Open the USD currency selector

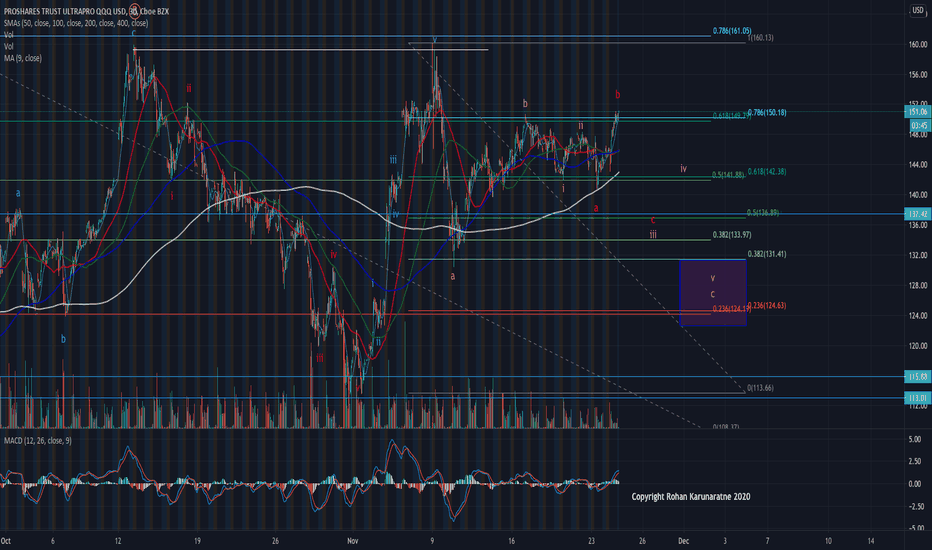tap(918, 10)
